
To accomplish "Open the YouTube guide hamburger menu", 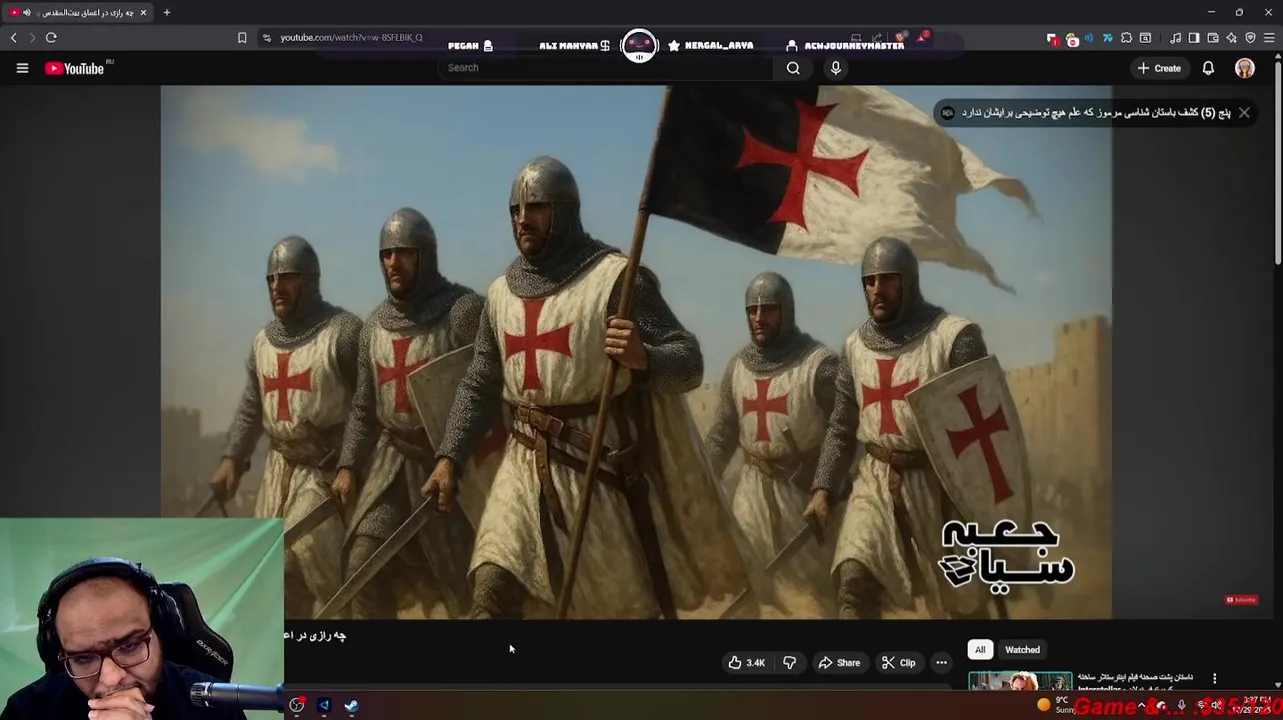I will pyautogui.click(x=22, y=68).
